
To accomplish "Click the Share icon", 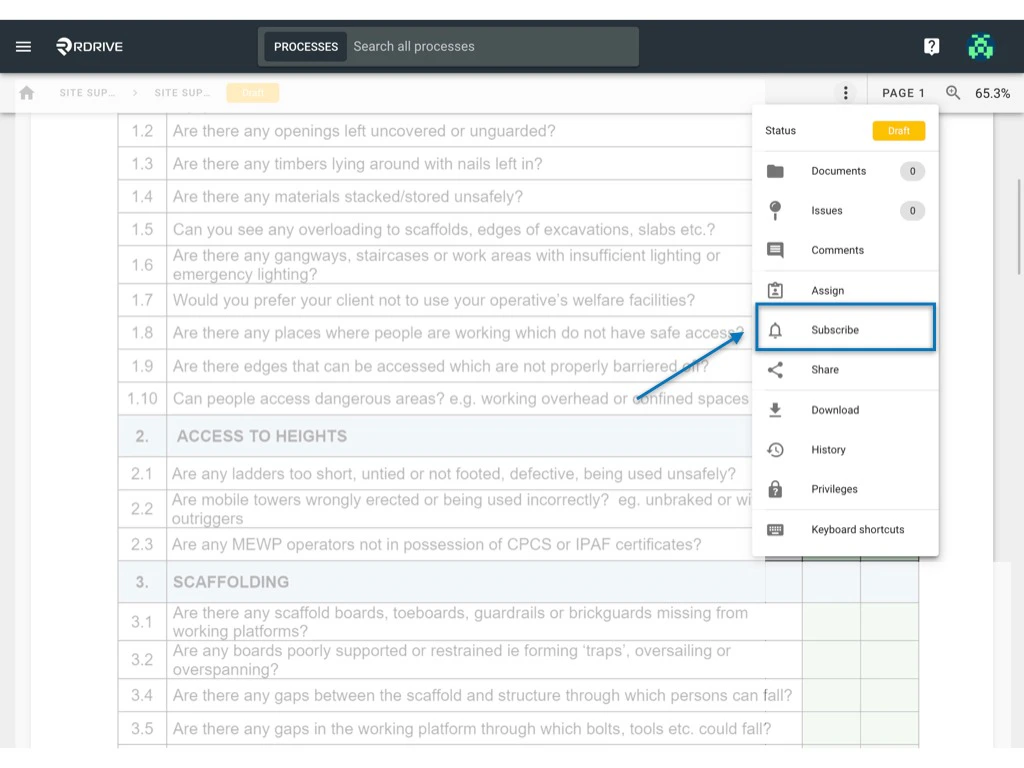I will pos(776,370).
